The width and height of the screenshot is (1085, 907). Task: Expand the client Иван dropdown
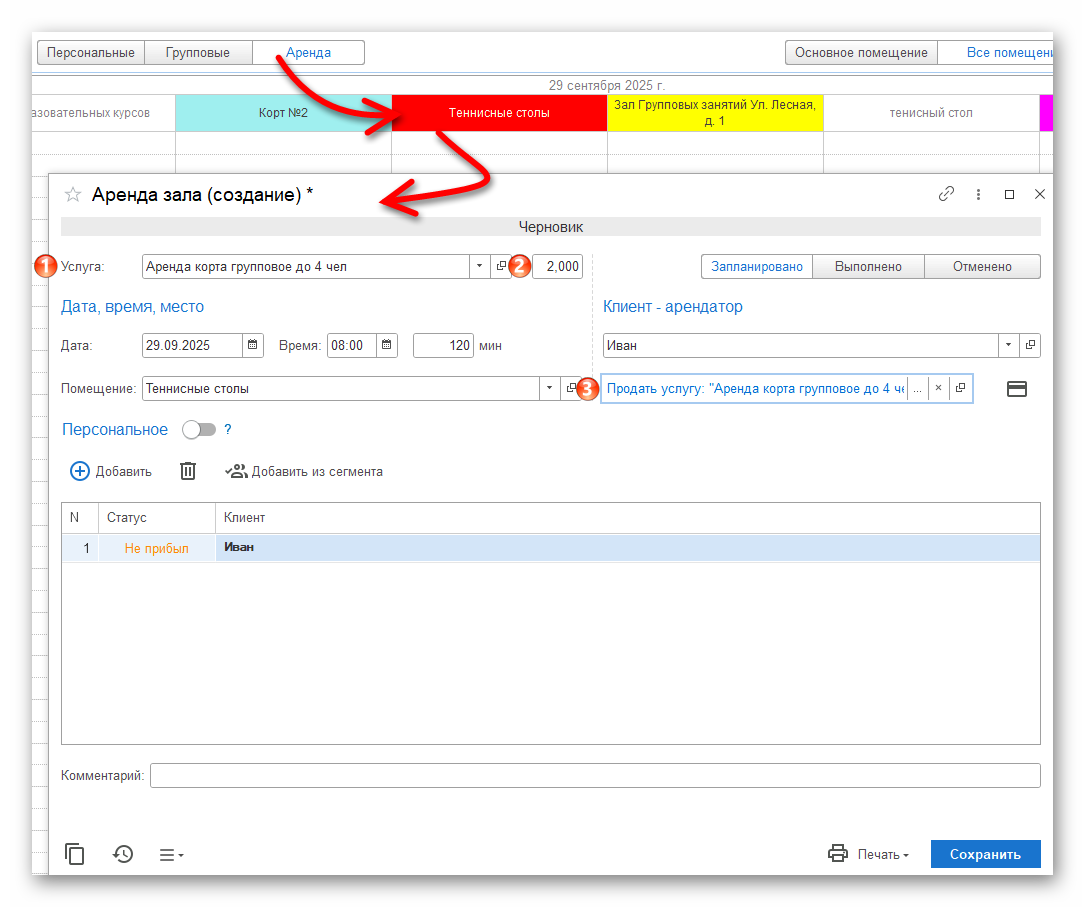1007,346
